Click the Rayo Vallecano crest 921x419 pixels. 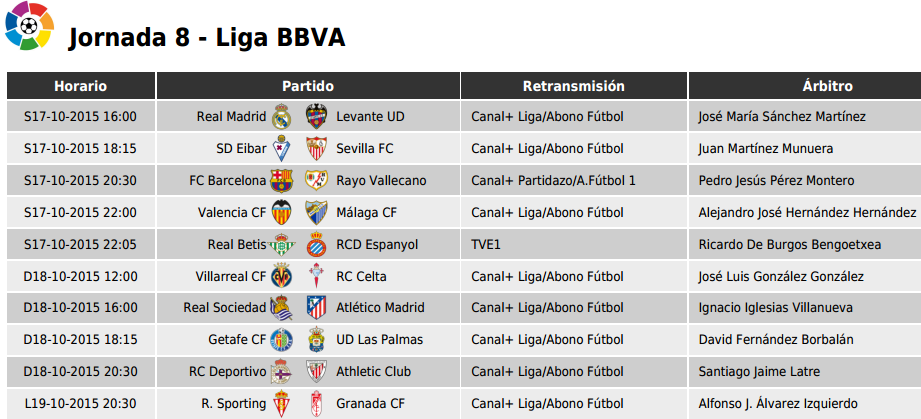coord(317,180)
